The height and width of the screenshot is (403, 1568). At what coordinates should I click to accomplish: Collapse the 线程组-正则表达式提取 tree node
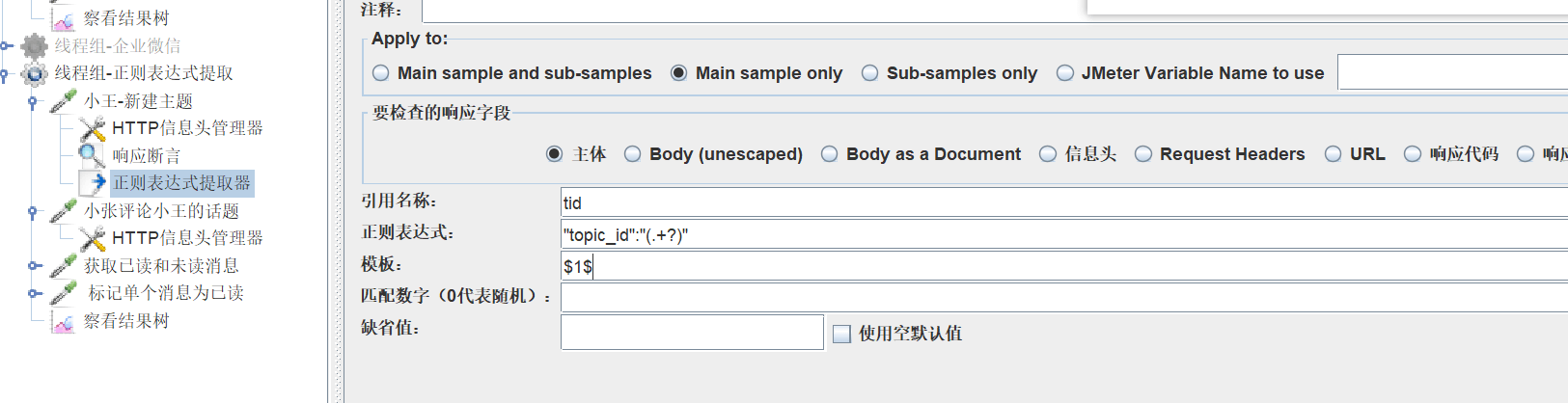tap(6, 73)
